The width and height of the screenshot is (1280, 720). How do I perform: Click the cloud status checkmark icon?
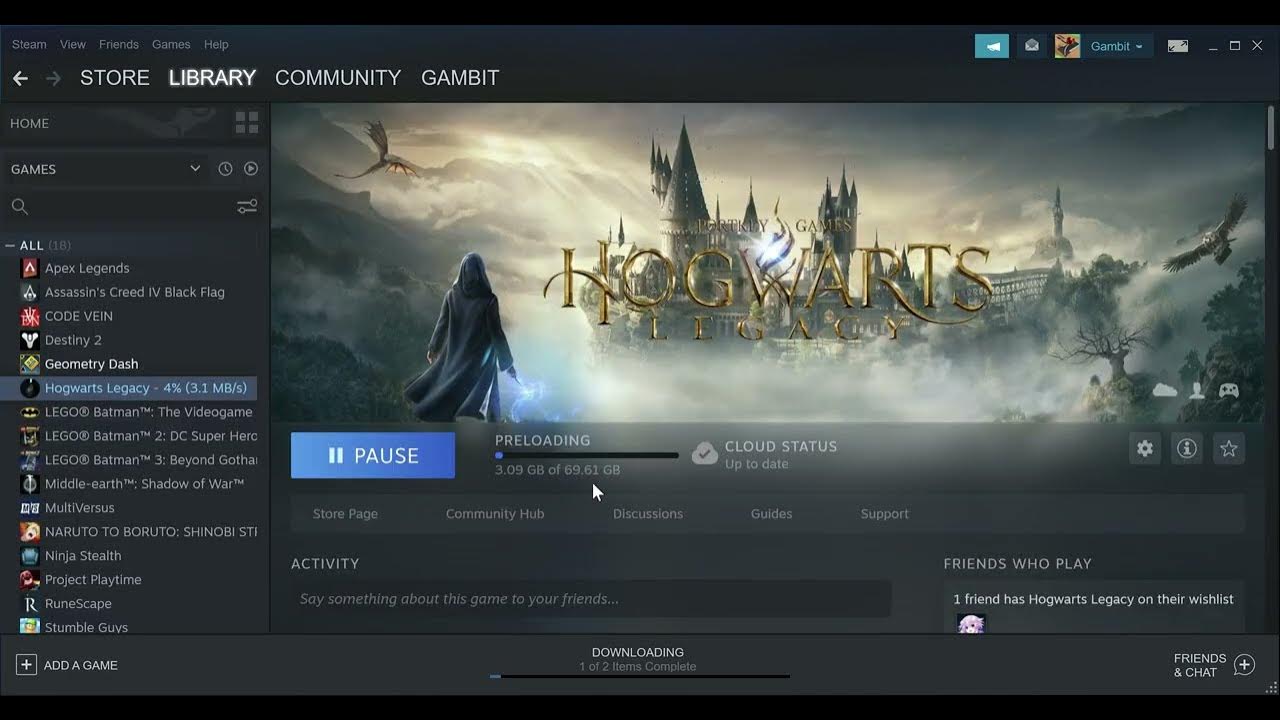[x=705, y=454]
